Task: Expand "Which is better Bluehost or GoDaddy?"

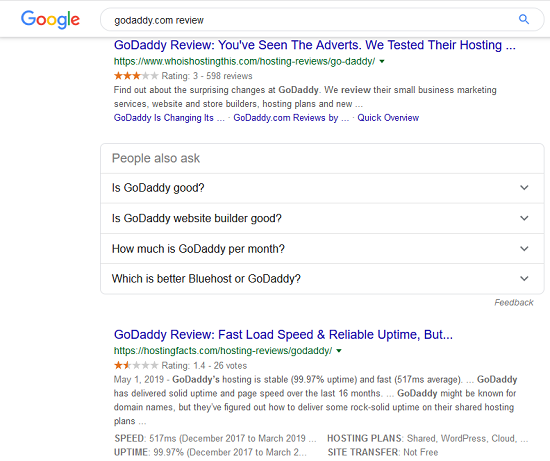Action: pyautogui.click(x=322, y=279)
